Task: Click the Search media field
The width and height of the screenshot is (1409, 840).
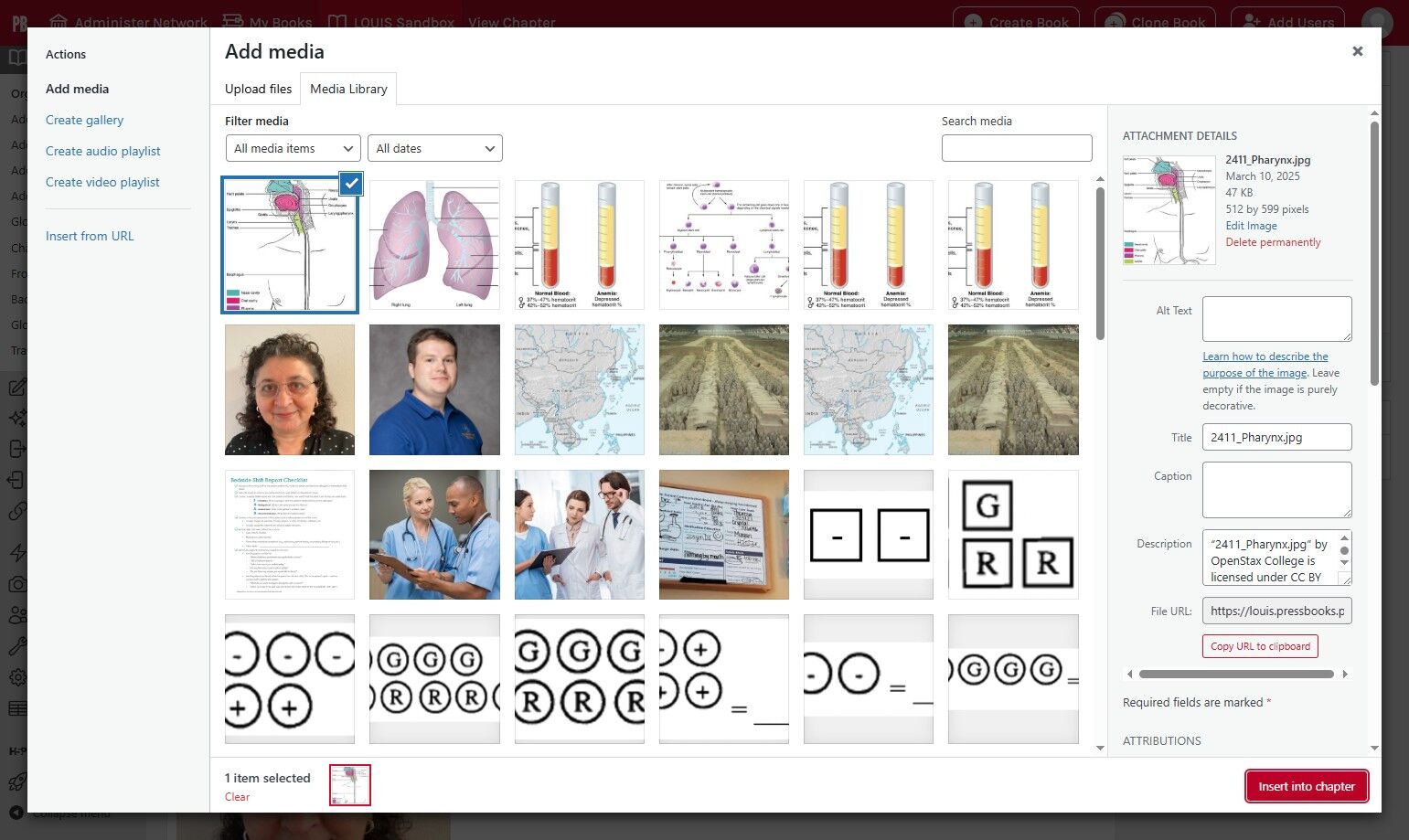Action: (1017, 148)
